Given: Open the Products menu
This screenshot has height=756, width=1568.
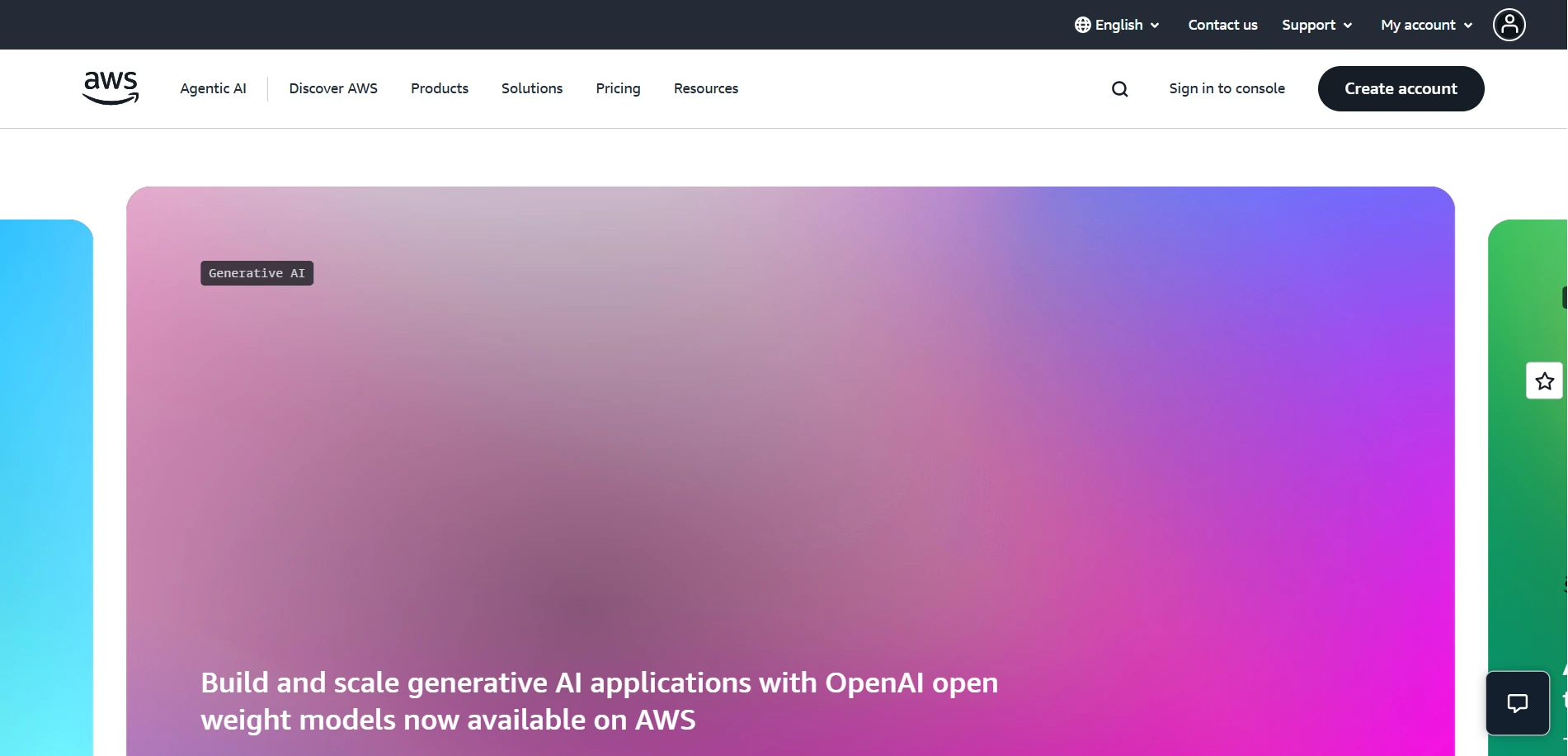Looking at the screenshot, I should [x=440, y=88].
